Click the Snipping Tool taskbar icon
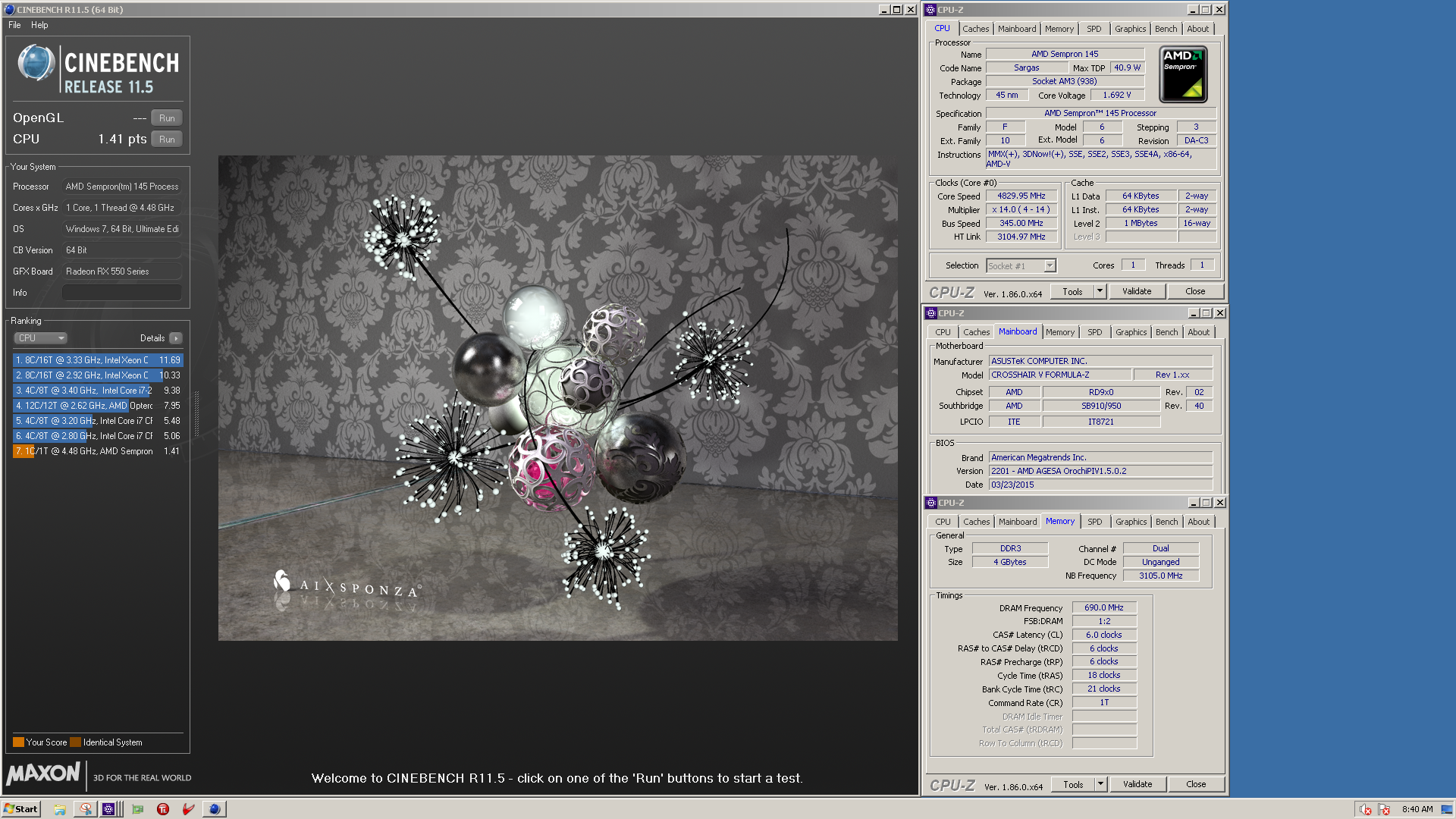Screen dimensions: 1456x819 click(x=86, y=809)
